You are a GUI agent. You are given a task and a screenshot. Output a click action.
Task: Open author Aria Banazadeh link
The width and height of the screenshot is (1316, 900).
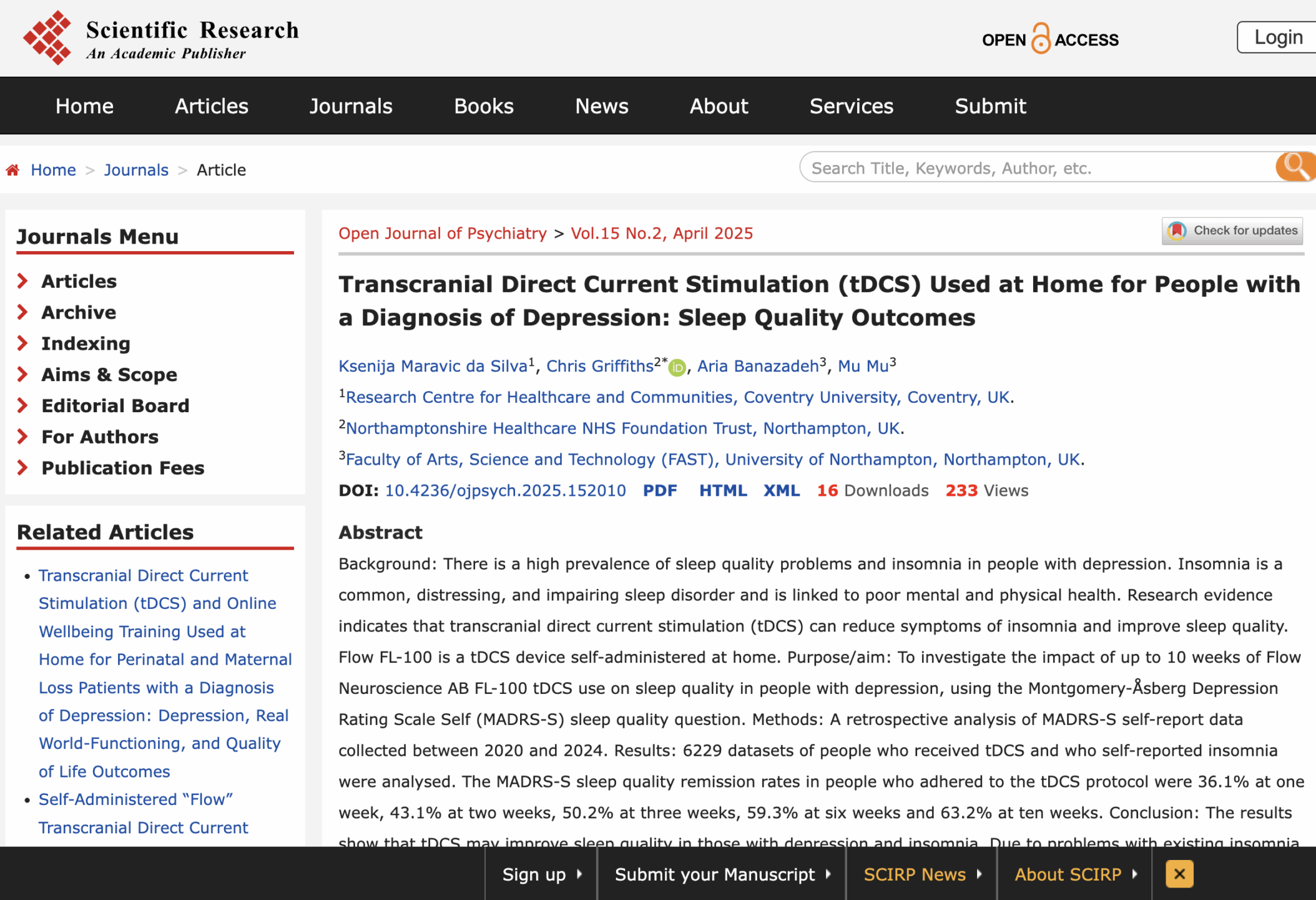pos(758,366)
